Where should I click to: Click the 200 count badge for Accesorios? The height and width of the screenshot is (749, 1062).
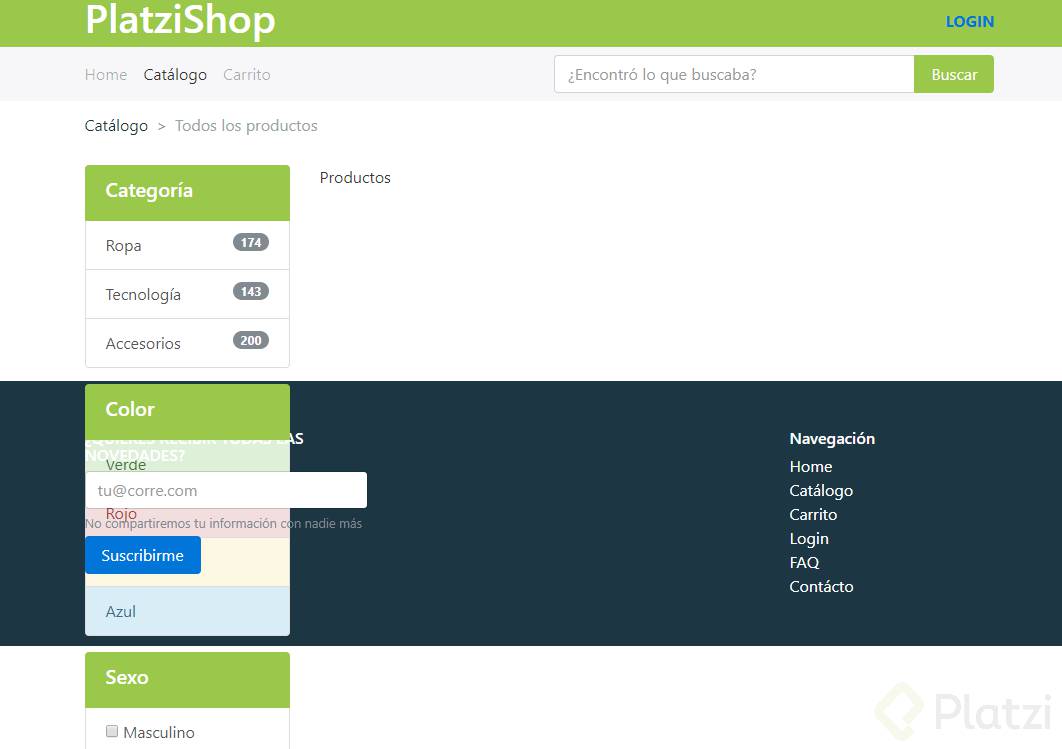[x=251, y=340]
